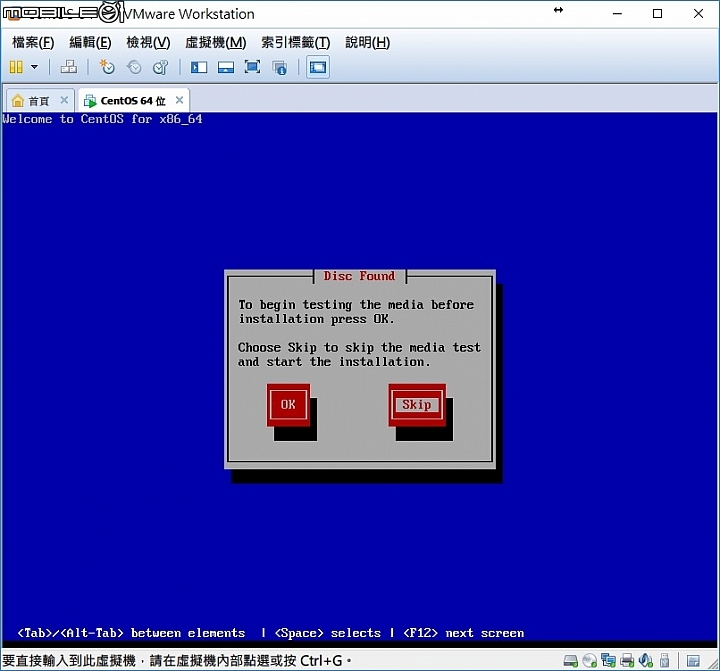Click '<F12> next screen' hint text
Screen dimensions: 720x671
463,633
